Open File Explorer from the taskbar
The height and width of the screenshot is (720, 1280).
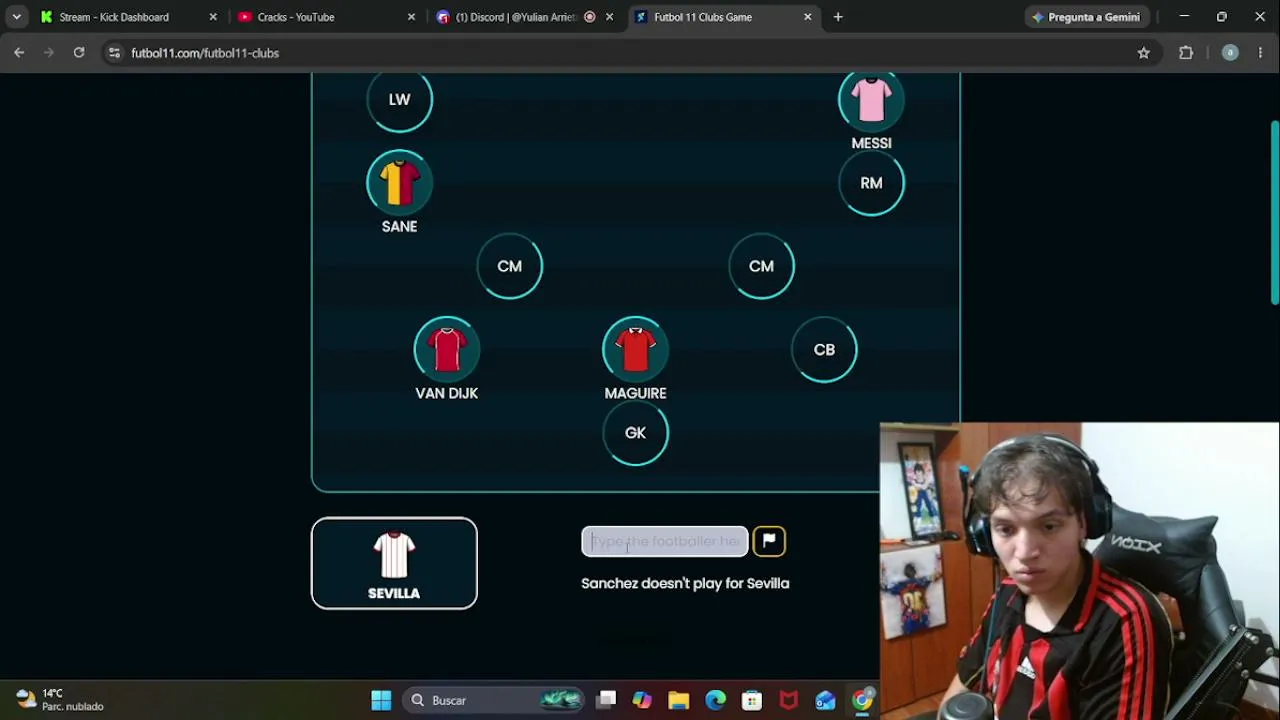[679, 700]
